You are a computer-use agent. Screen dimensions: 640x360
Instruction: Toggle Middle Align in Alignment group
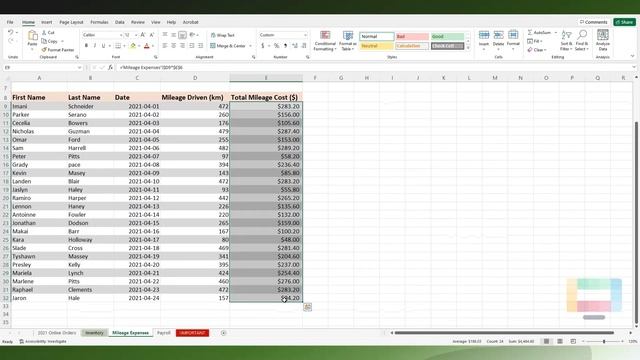[x=173, y=35]
